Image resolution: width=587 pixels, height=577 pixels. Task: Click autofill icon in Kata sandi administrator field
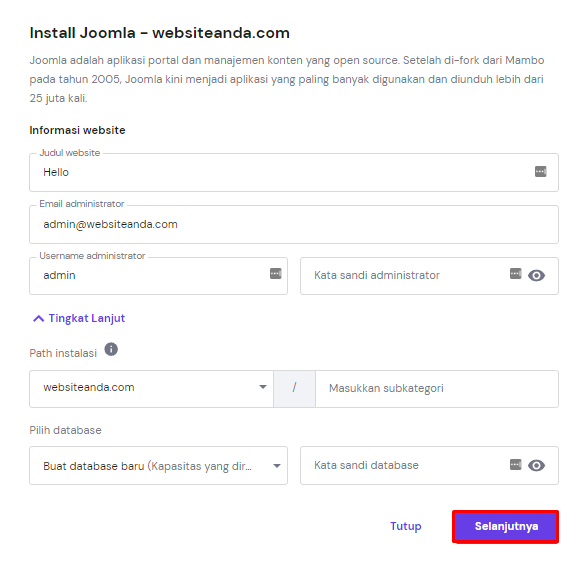click(x=515, y=274)
